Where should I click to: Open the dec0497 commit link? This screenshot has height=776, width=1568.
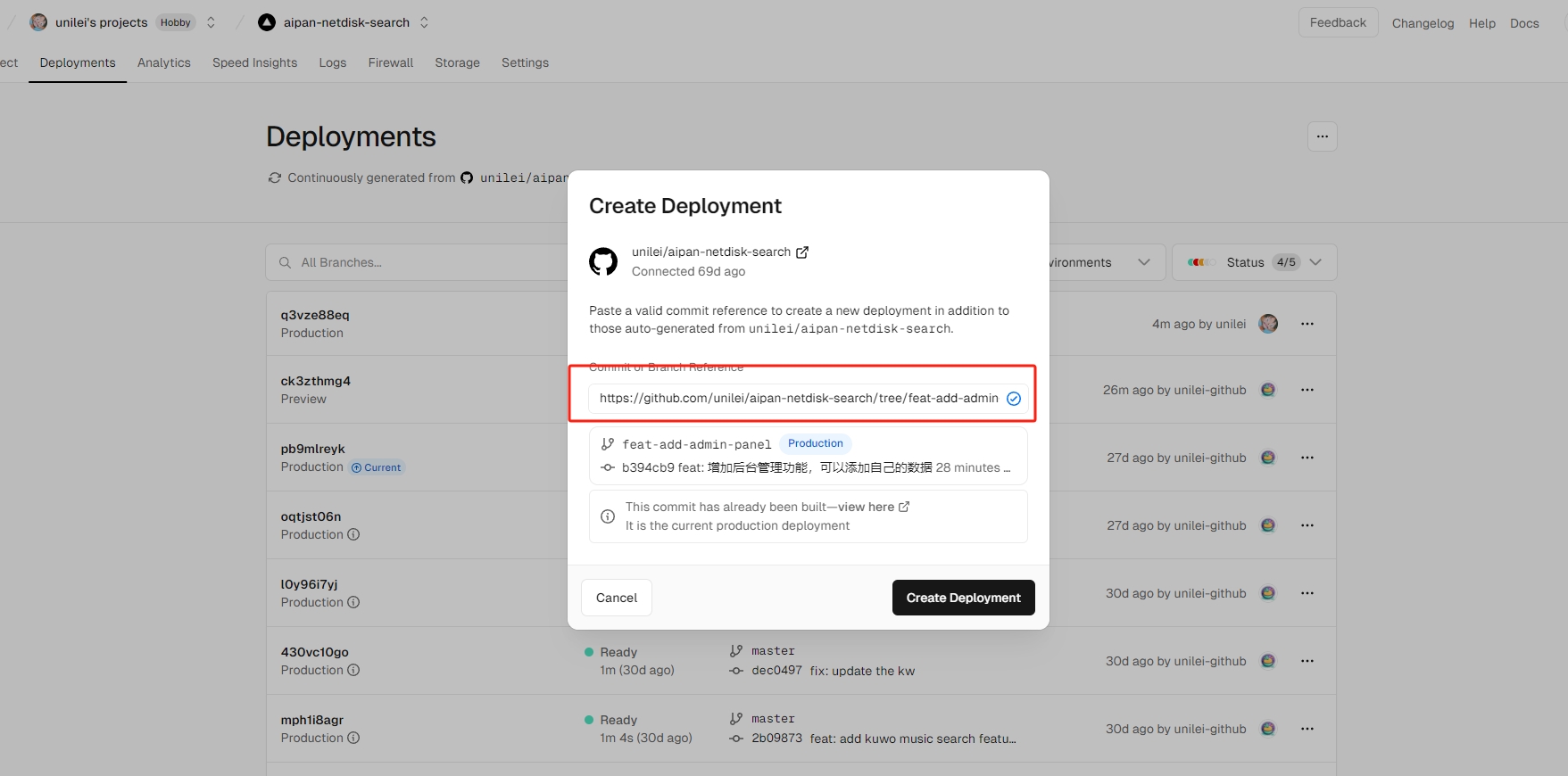pos(776,671)
